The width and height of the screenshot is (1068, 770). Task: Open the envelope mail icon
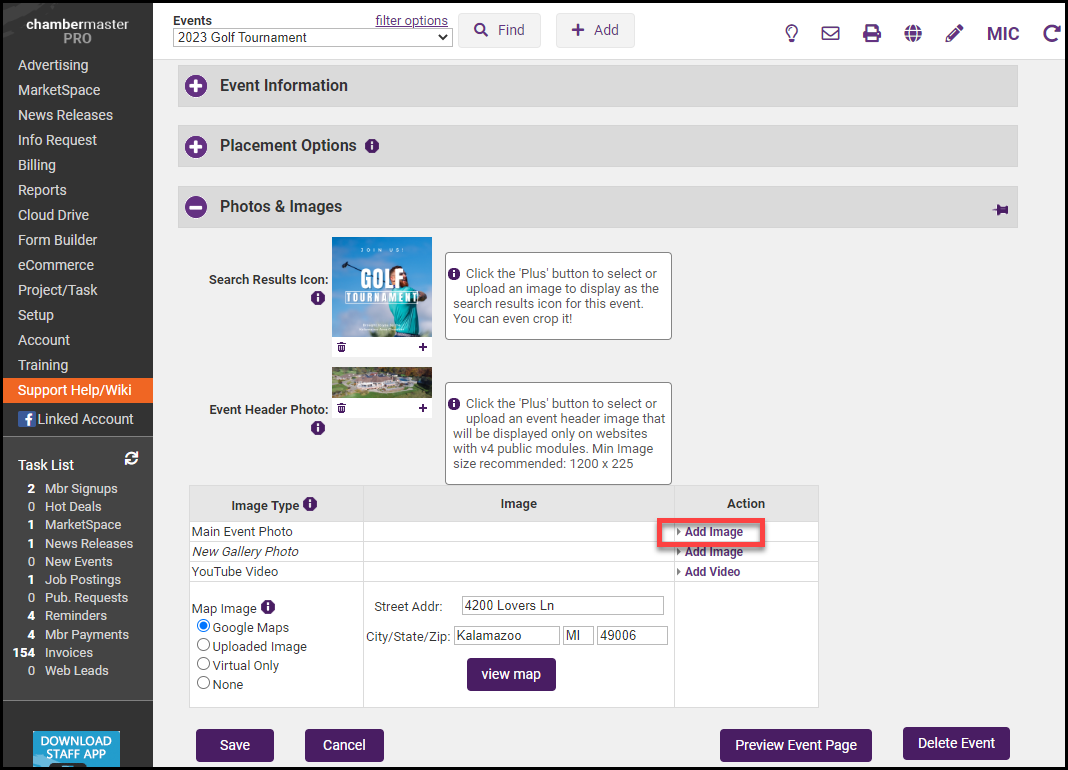point(830,33)
